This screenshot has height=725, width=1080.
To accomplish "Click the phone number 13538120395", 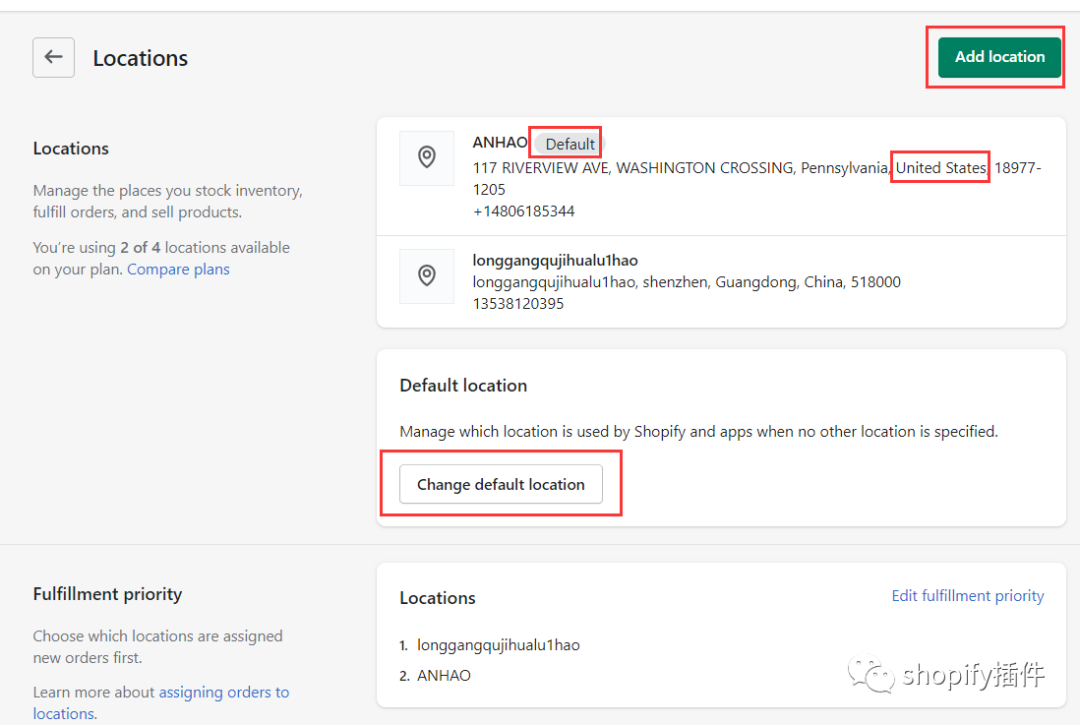I will click(x=518, y=304).
